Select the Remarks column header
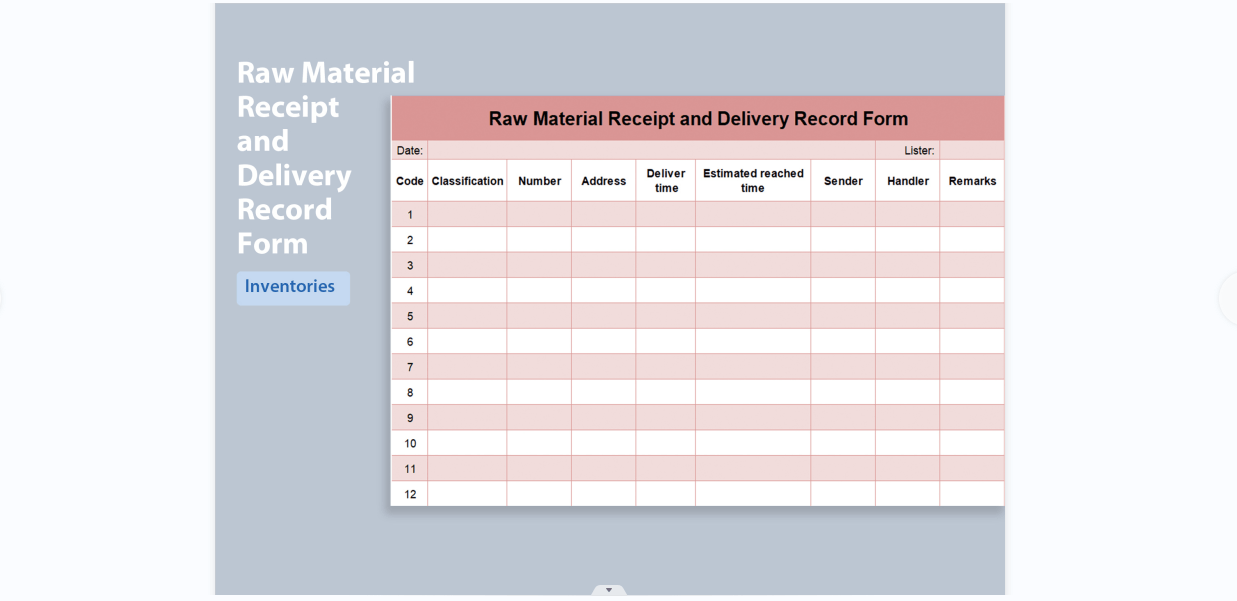This screenshot has height=601, width=1237. tap(971, 181)
